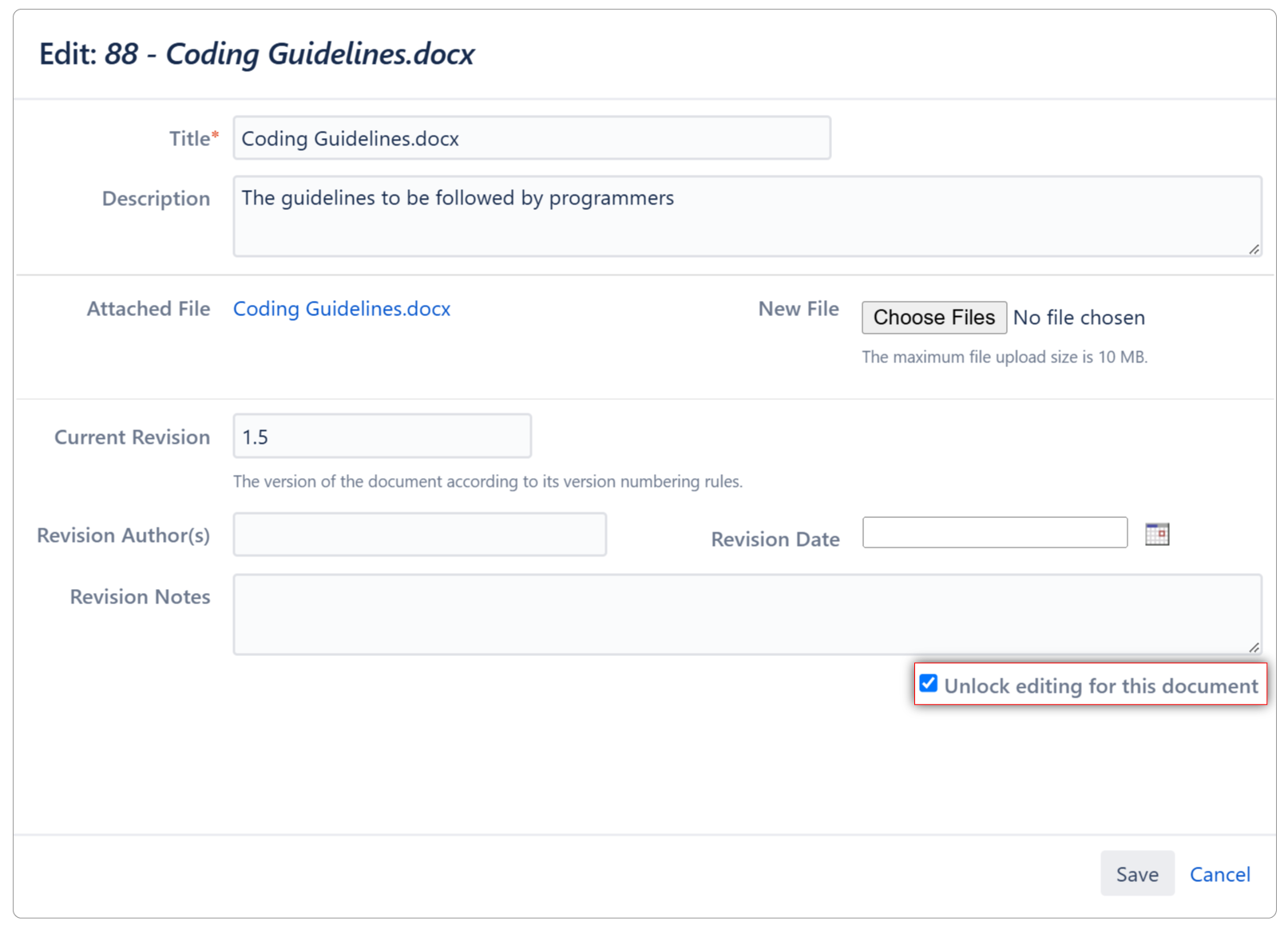This screenshot has width=1288, height=933.
Task: Select the Current Revision field
Action: [382, 437]
